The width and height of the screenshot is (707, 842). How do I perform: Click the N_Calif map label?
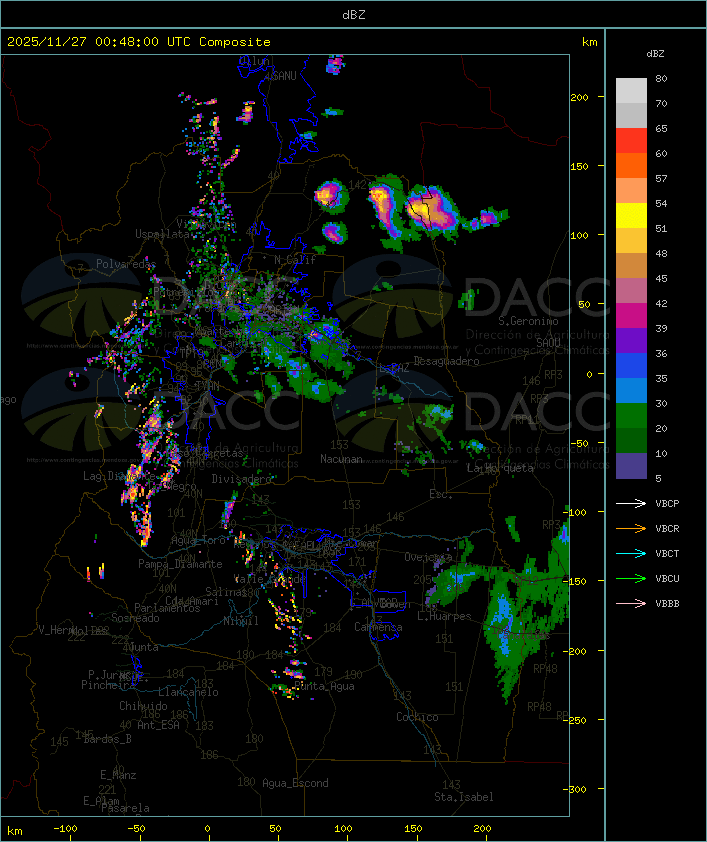[x=295, y=260]
